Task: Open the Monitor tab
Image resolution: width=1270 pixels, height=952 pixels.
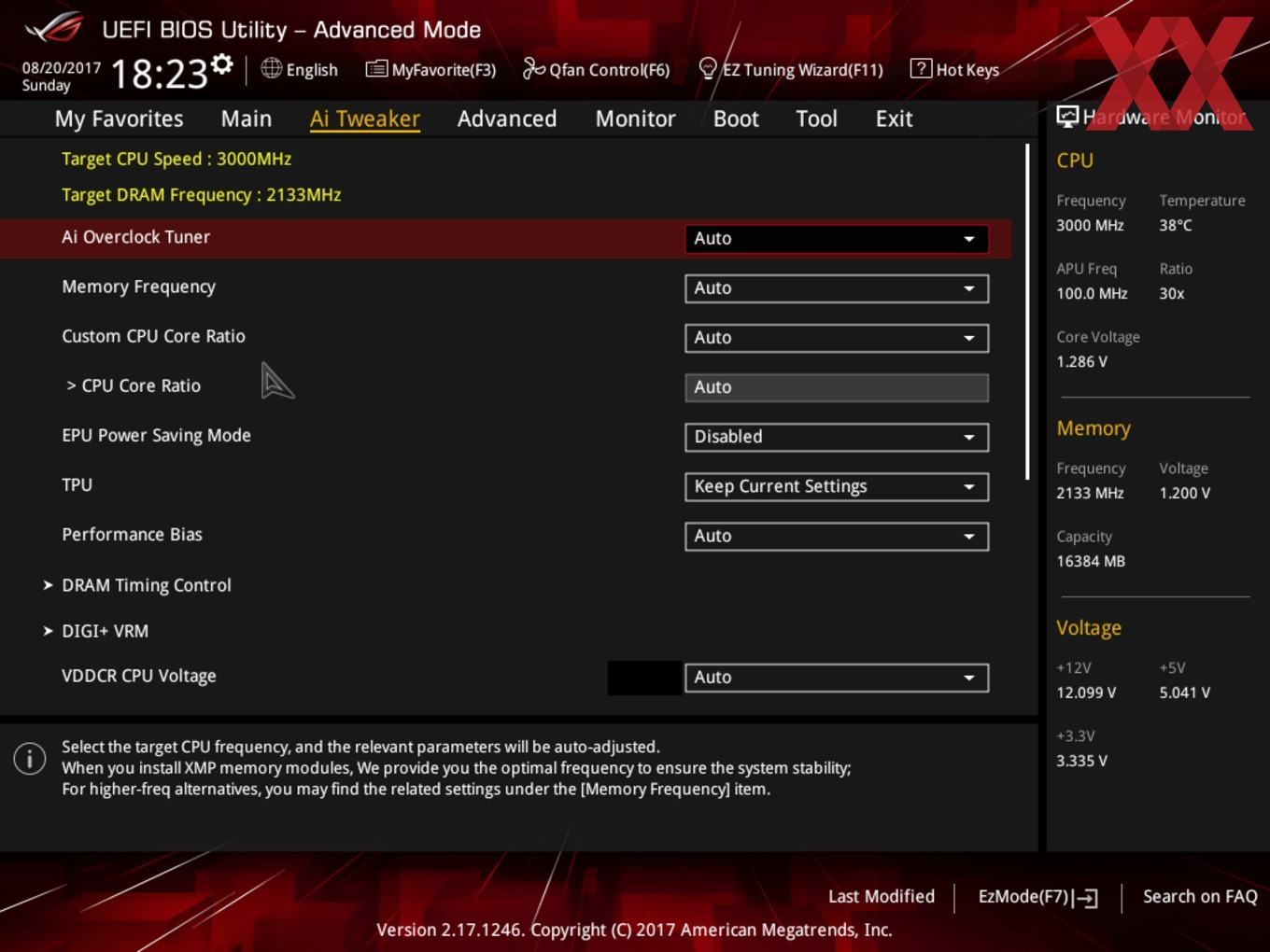Action: 635,119
